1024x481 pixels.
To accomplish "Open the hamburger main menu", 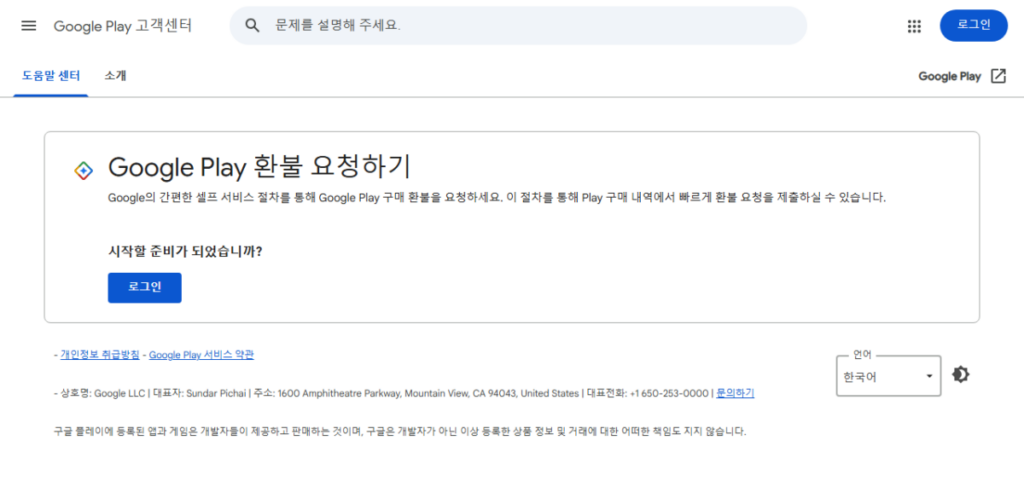I will point(29,26).
